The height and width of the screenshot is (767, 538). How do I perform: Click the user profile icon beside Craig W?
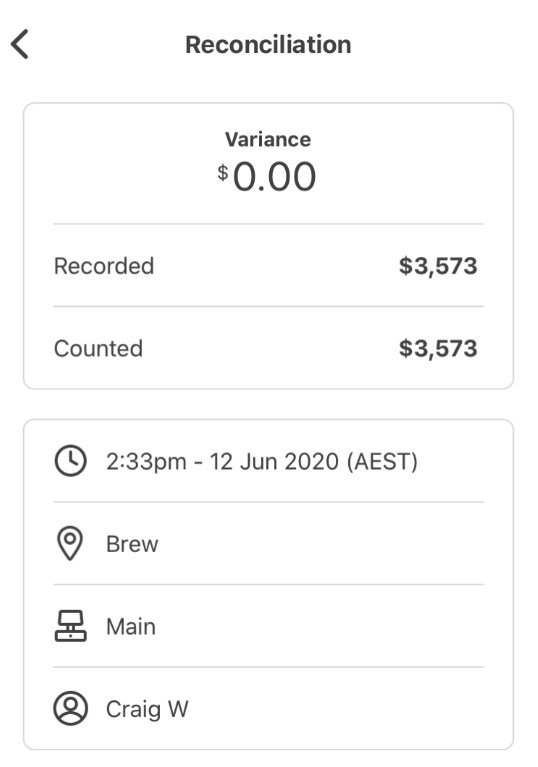[x=70, y=708]
